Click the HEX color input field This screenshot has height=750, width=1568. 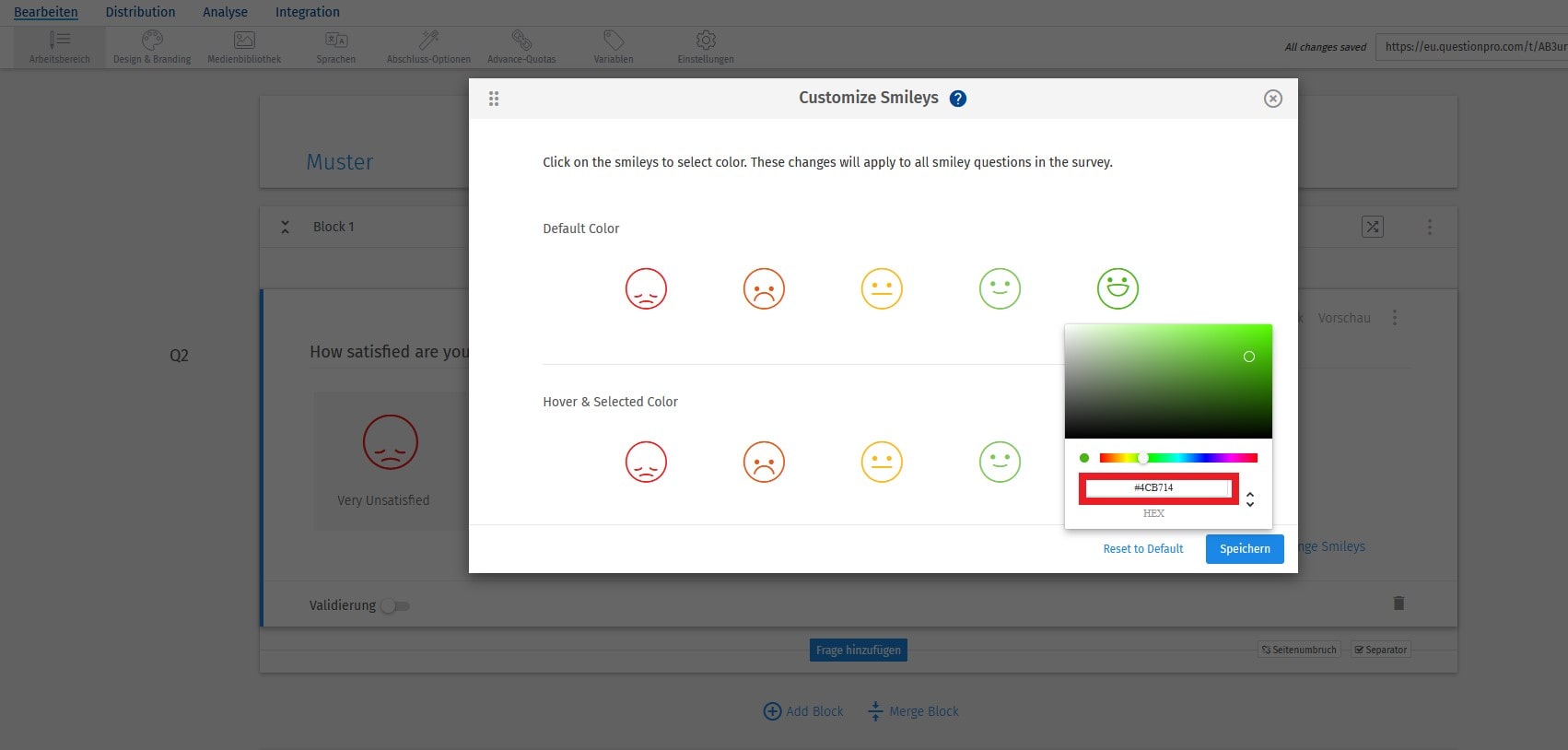tap(1158, 488)
